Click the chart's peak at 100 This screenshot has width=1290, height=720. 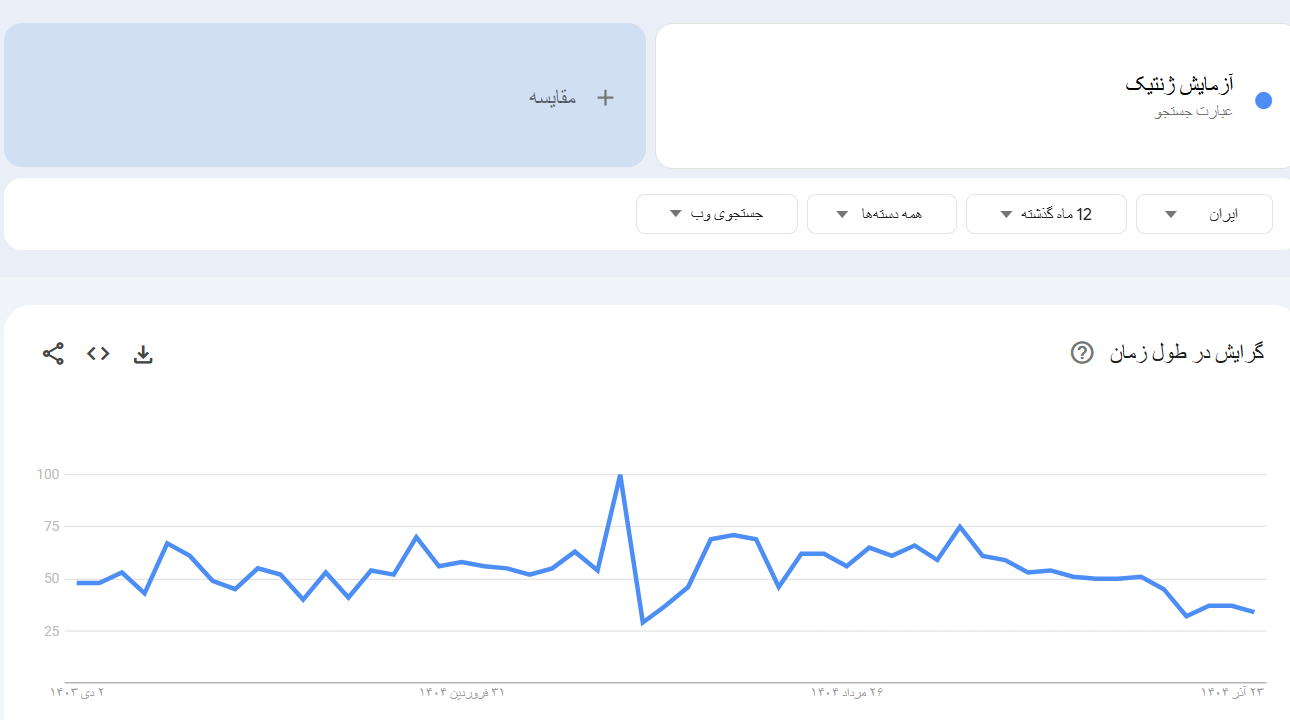[x=620, y=475]
